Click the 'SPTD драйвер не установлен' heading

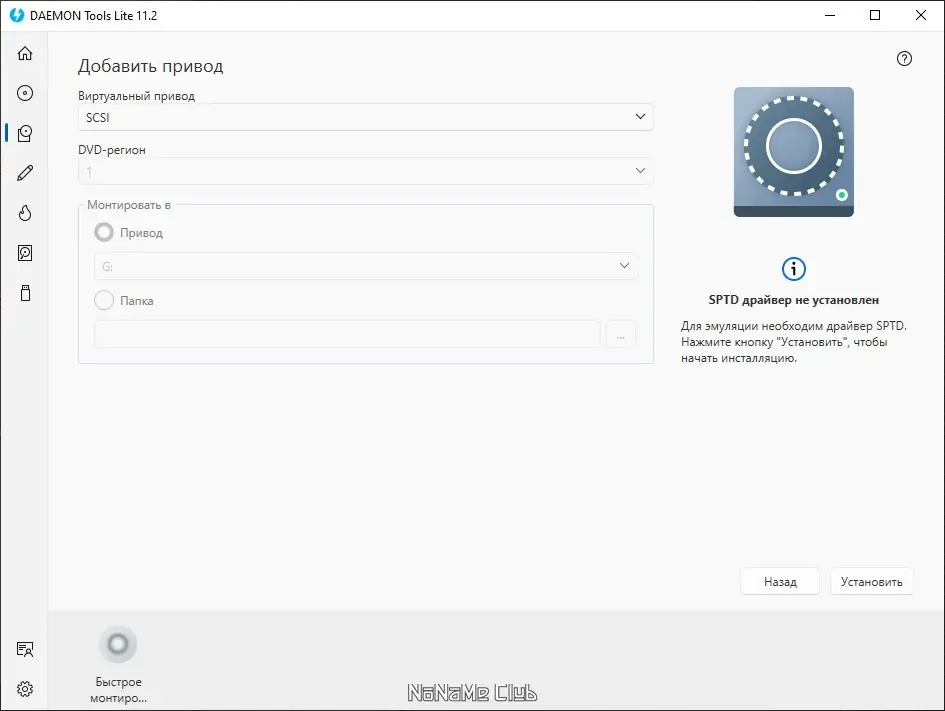793,300
